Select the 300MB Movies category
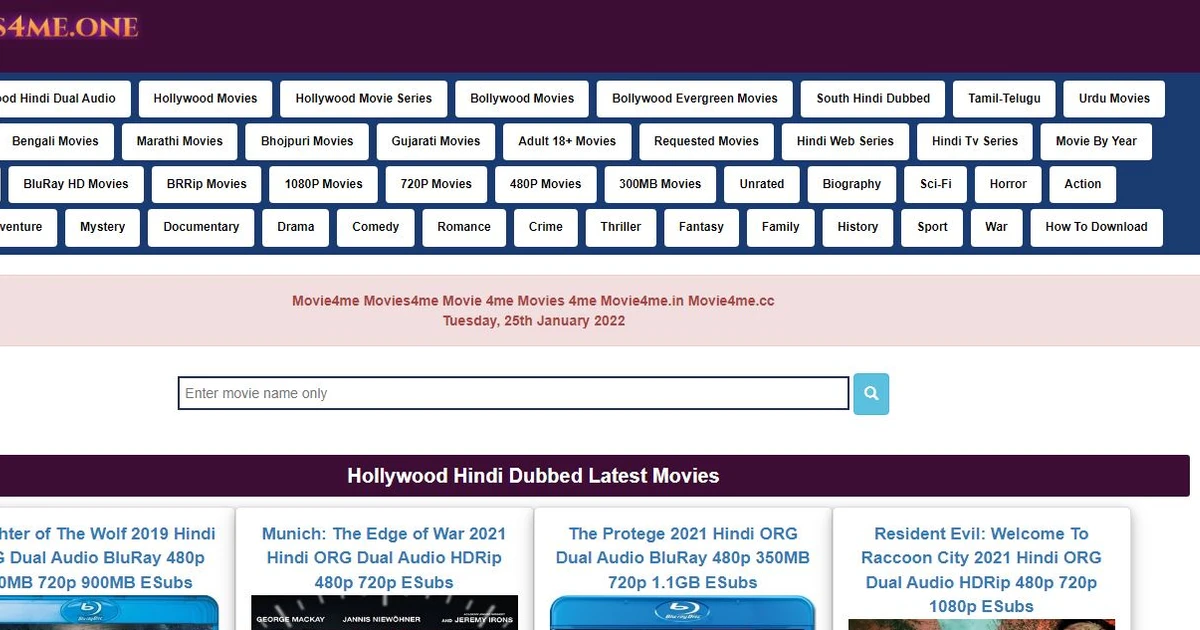Screen dimensions: 1200x630 (x=659, y=184)
